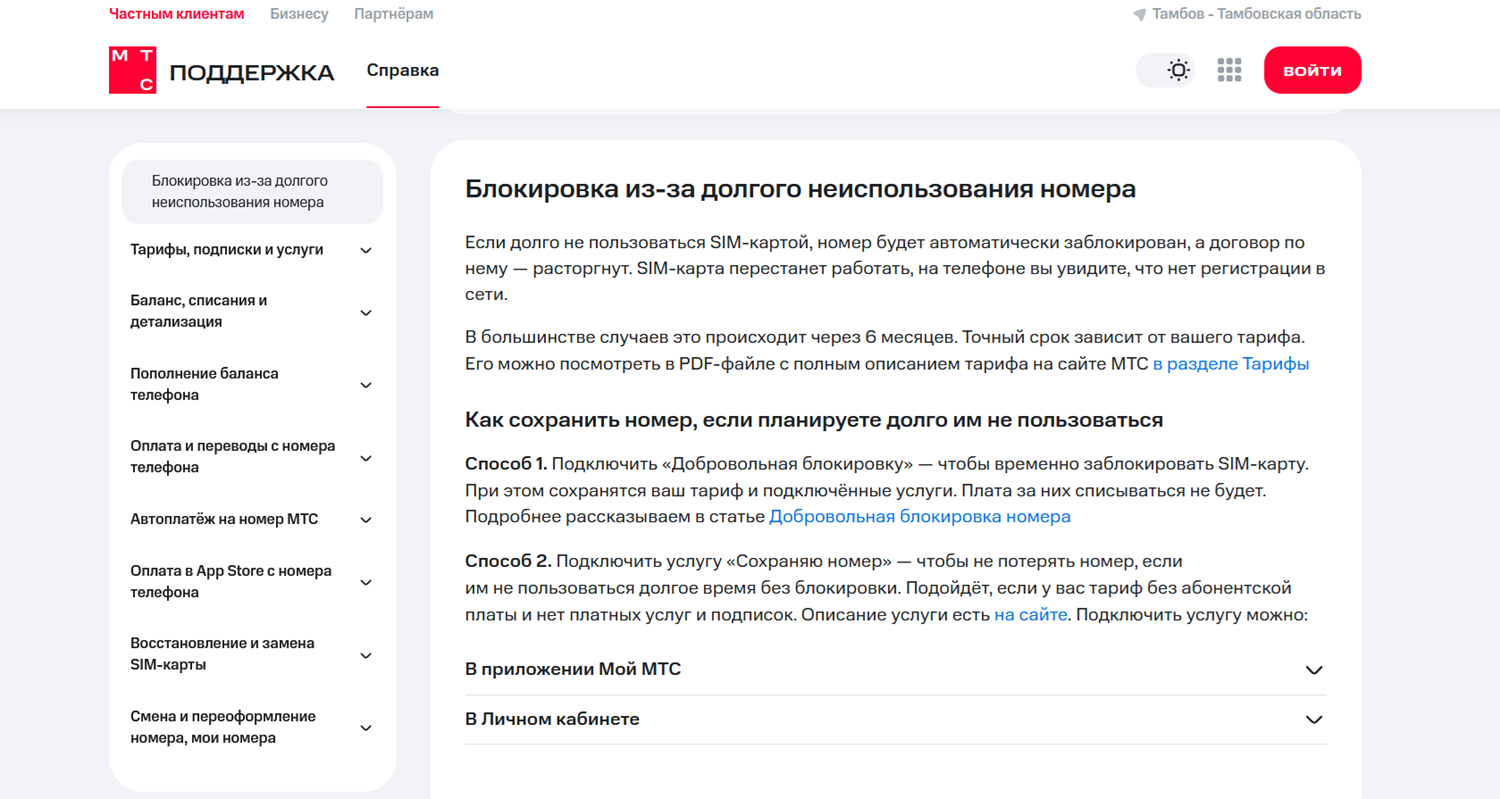The image size is (1500, 799).
Task: Click the ПОДДЕРЖКА header title
Action: (x=252, y=72)
